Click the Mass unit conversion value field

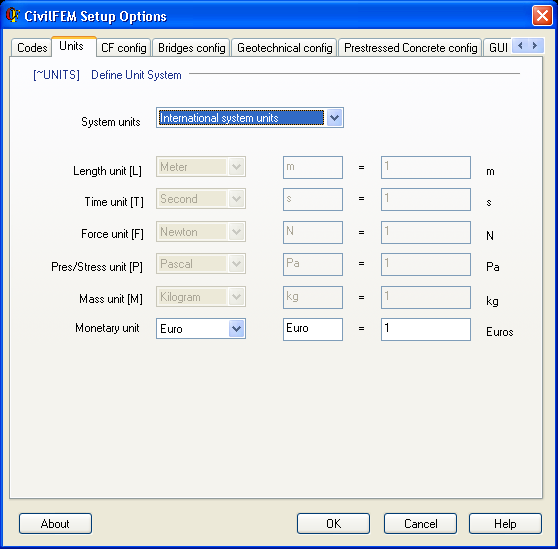[426, 297]
